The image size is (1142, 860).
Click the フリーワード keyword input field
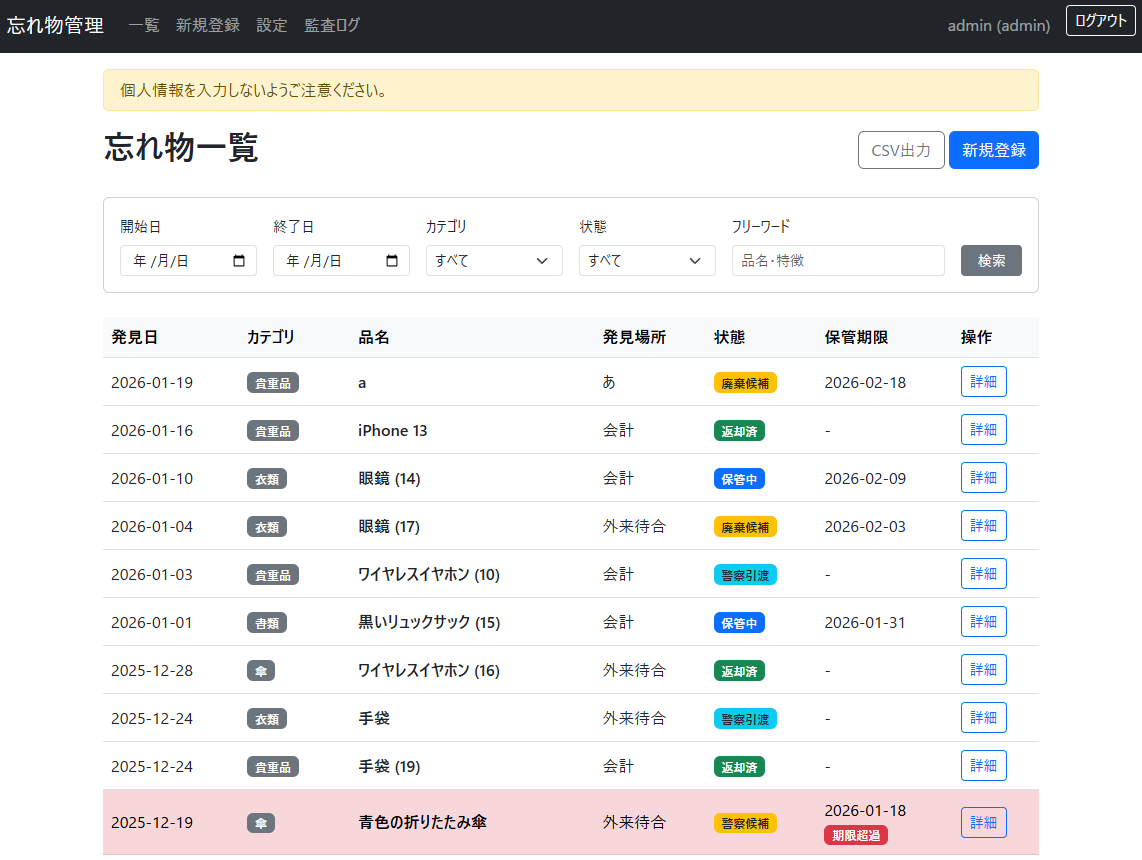(x=838, y=260)
